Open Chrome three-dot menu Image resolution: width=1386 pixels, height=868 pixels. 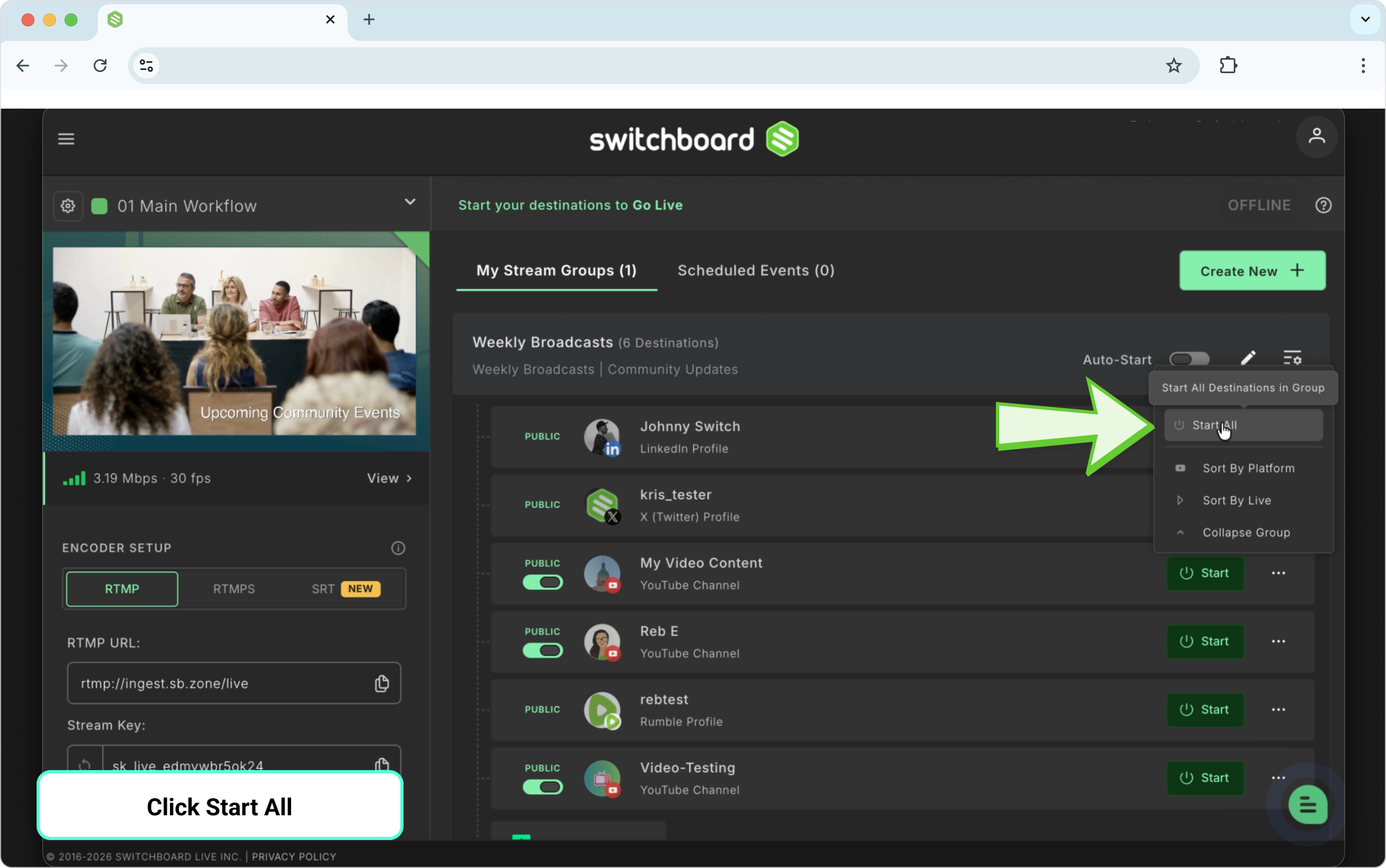(x=1362, y=66)
